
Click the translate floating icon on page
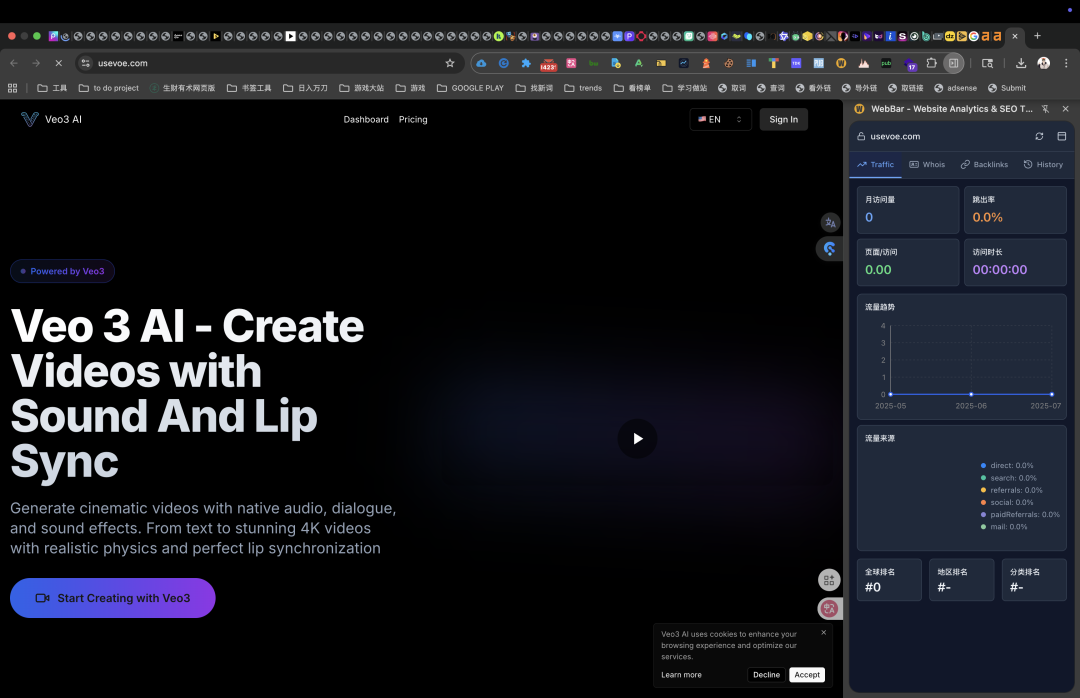click(830, 223)
